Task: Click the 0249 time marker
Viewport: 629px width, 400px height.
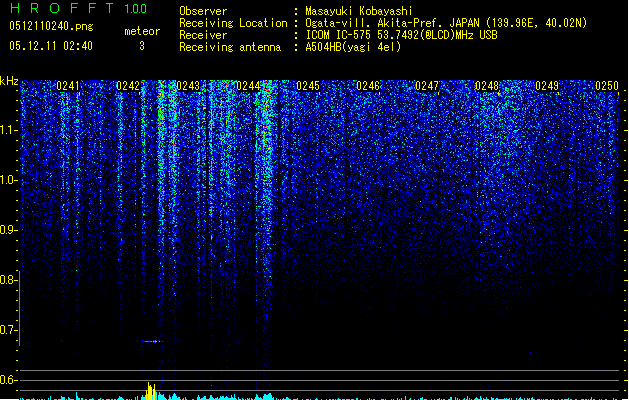Action: (547, 86)
